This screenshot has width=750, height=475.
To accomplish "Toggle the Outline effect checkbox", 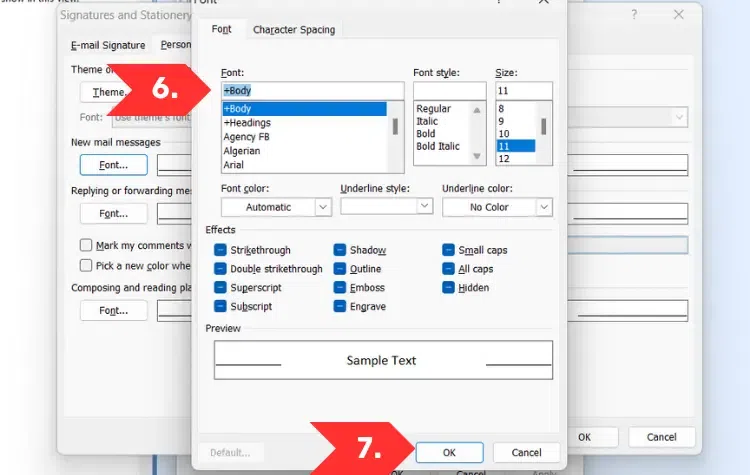I will click(x=340, y=269).
